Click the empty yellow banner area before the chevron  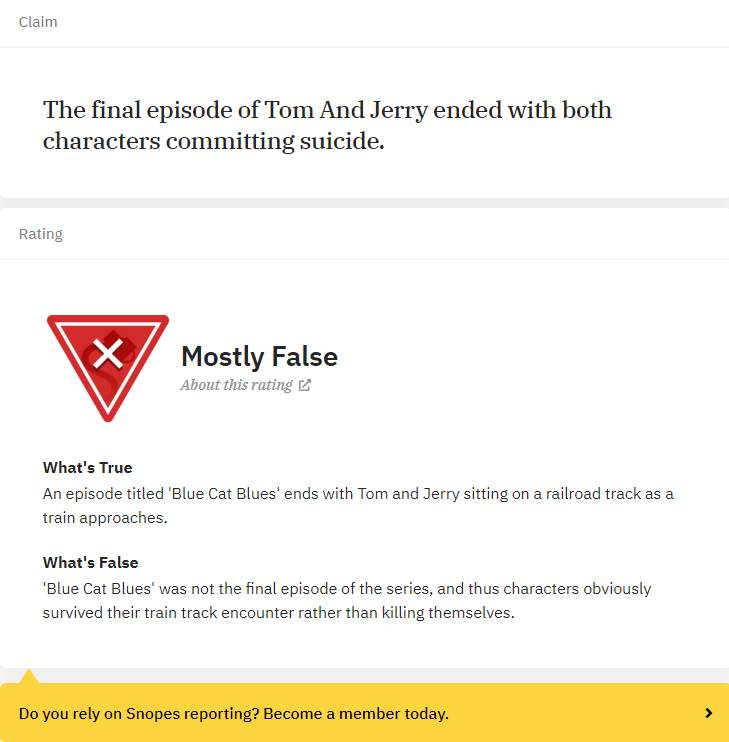click(x=575, y=713)
